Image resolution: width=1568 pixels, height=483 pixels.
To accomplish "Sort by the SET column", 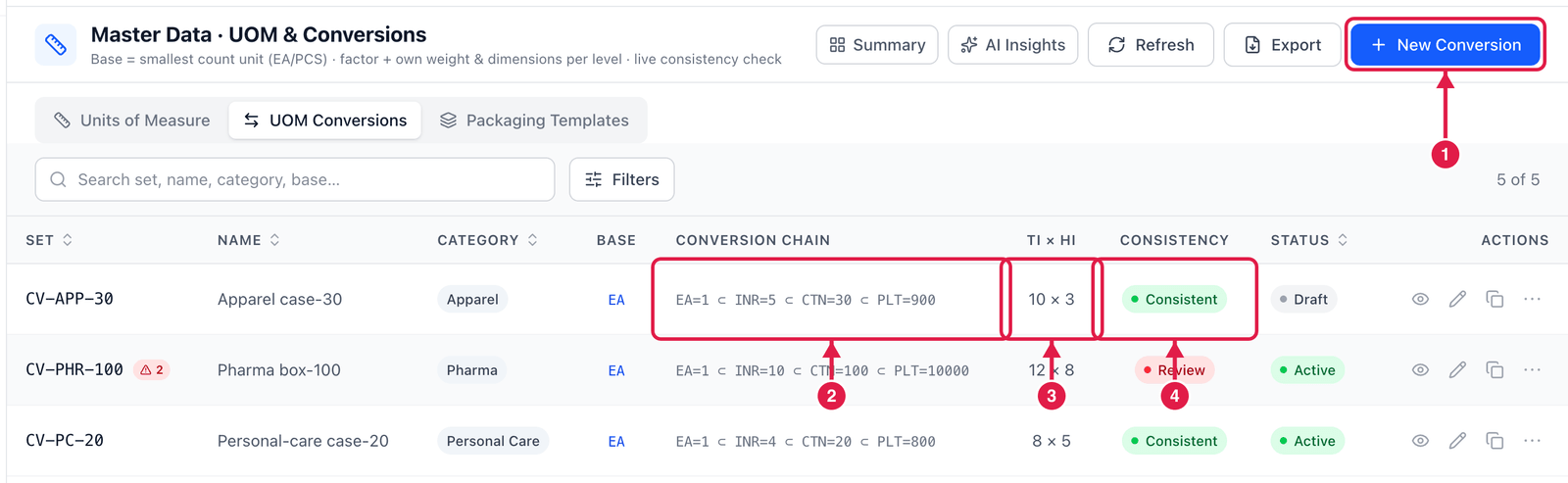I will (x=49, y=240).
